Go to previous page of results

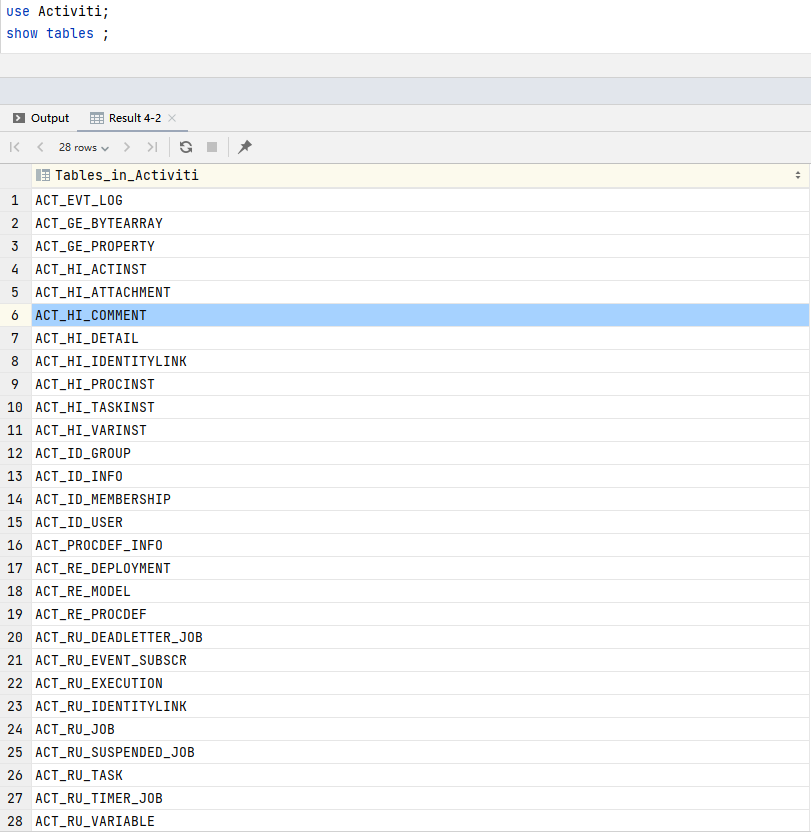(40, 147)
